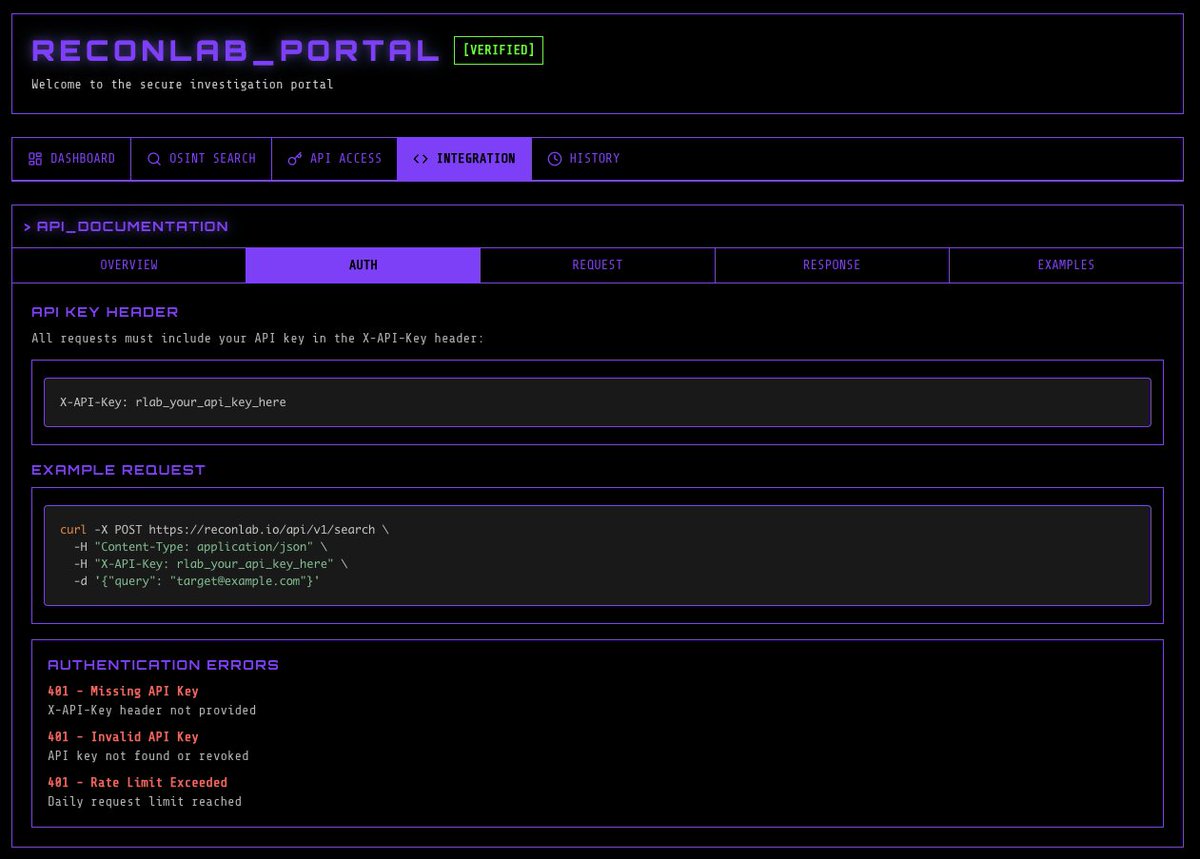Click the query target@example.com data line
Screen dimensions: 1200x859
point(196,581)
